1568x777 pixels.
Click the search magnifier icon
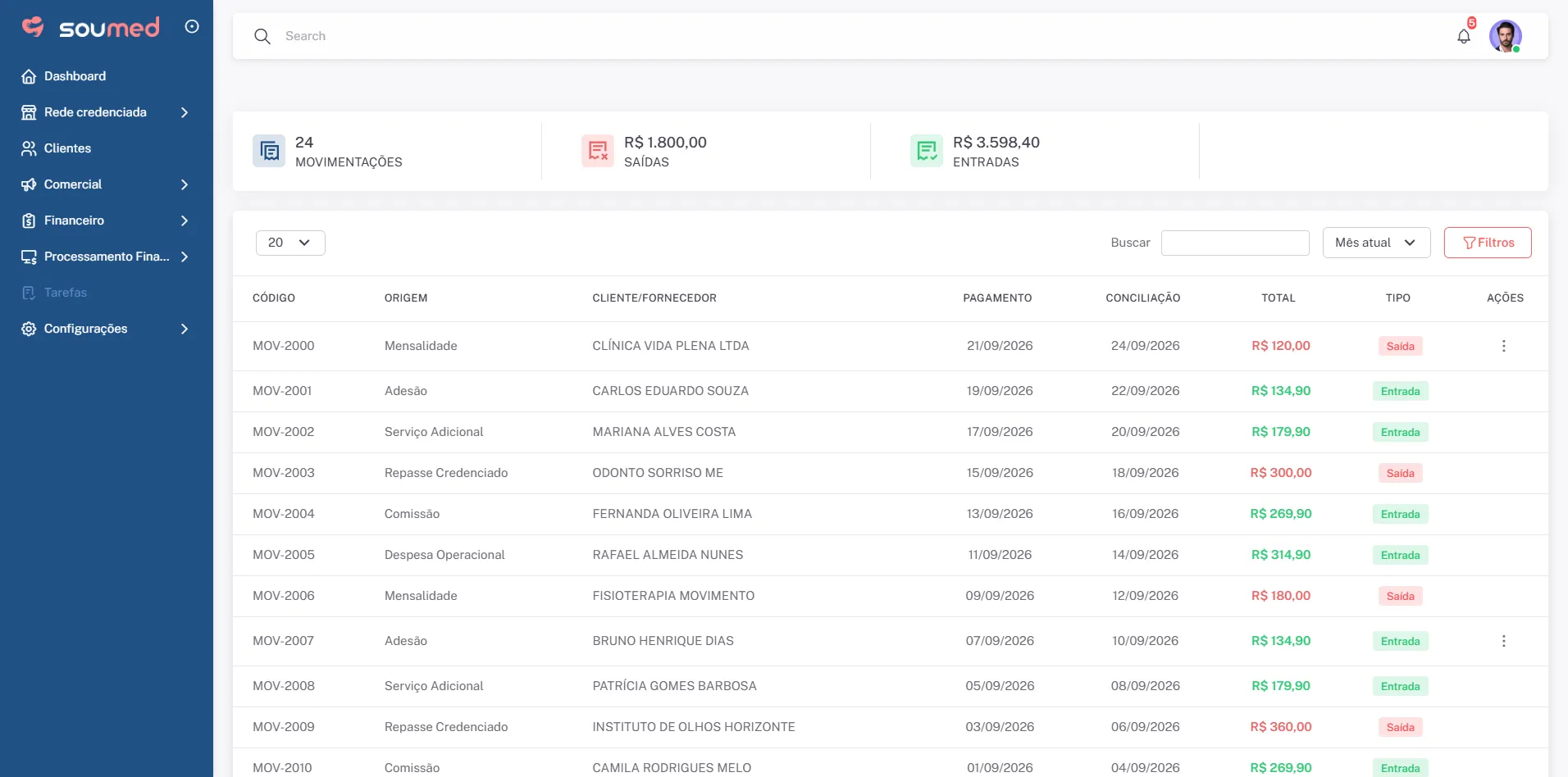tap(262, 36)
